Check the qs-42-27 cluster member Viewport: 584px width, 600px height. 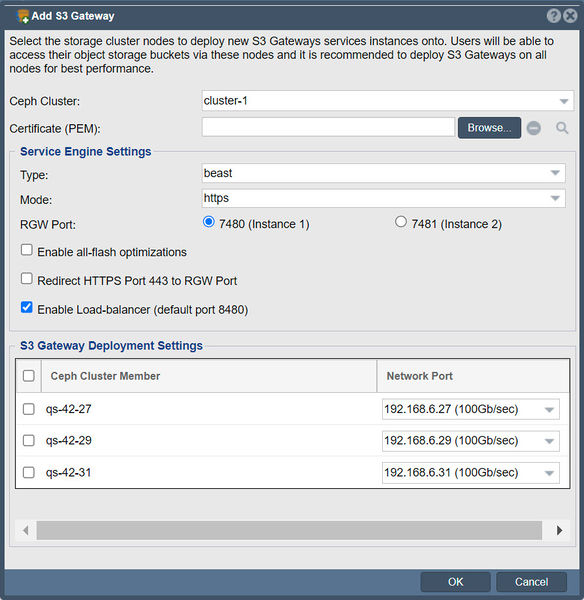[29, 409]
